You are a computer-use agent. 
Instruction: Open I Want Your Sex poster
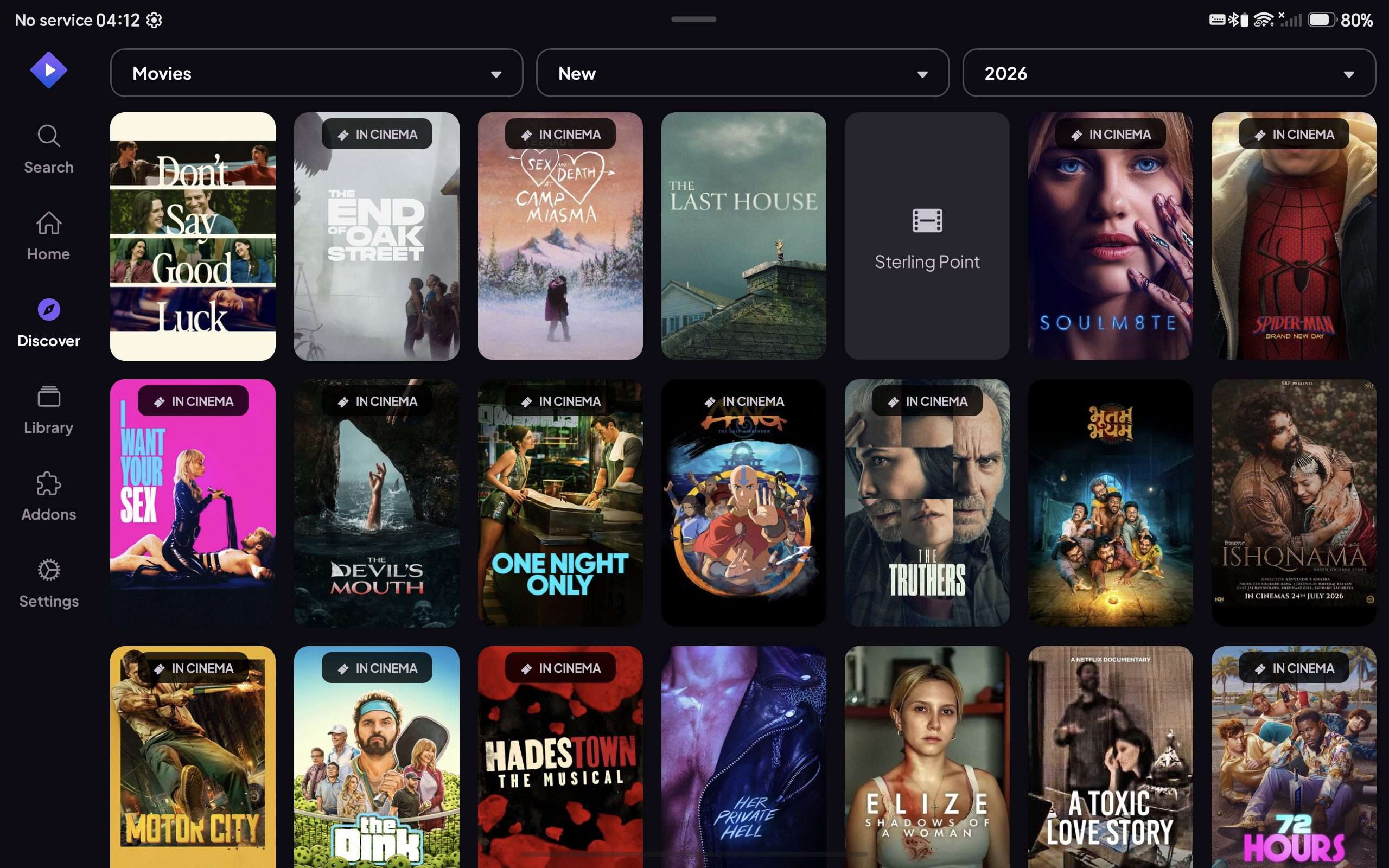tap(193, 503)
